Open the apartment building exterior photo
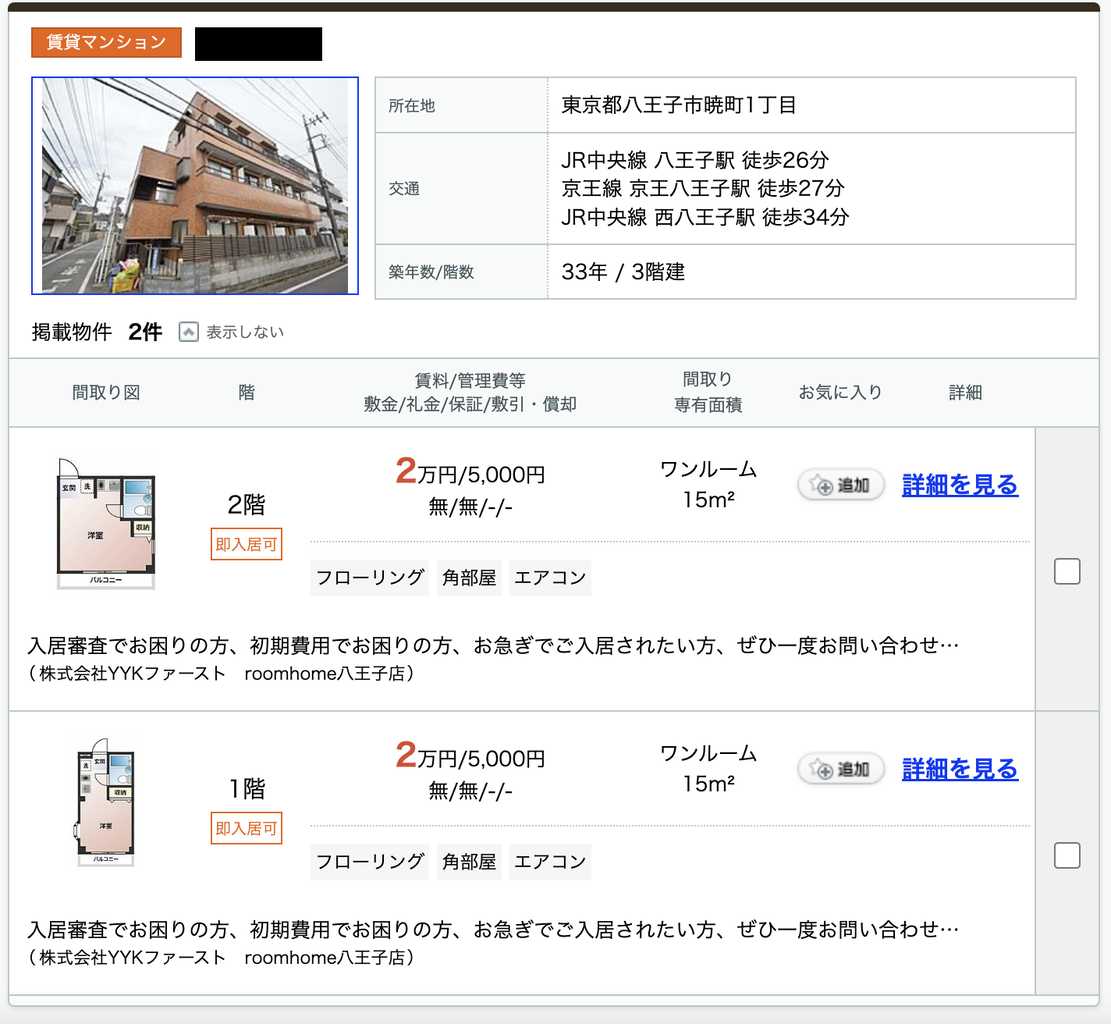 point(195,186)
